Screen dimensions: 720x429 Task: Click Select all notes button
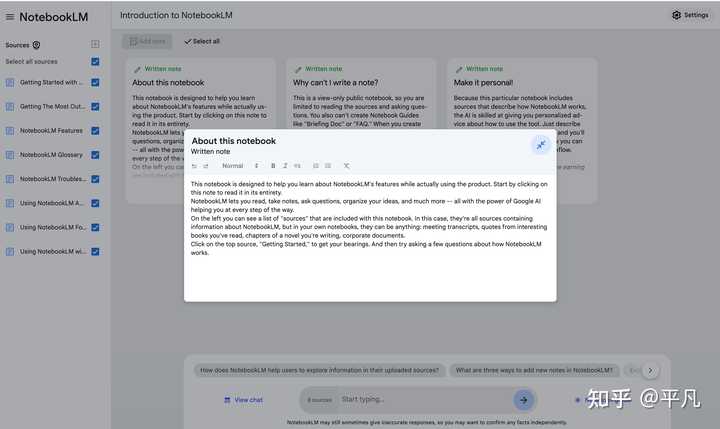202,41
